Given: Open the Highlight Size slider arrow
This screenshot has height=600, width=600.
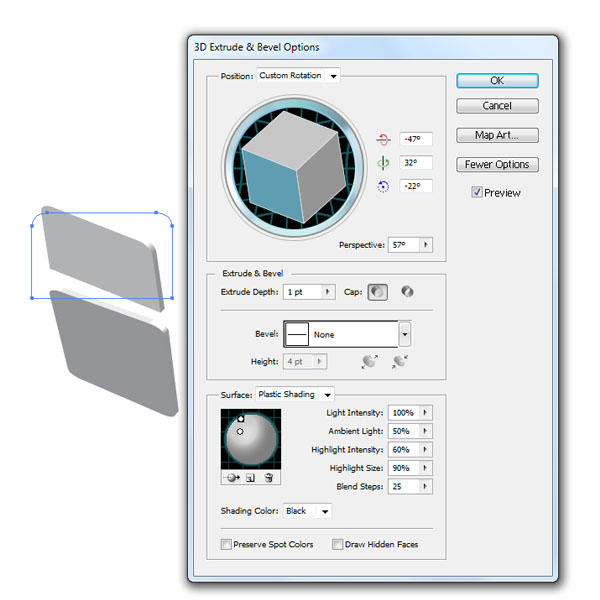Looking at the screenshot, I should pos(425,468).
